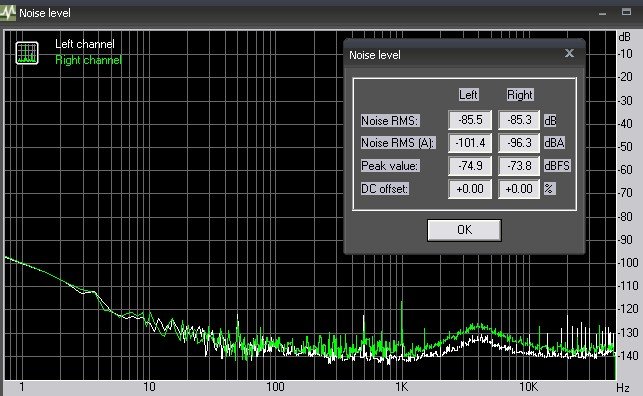Click the Hz unit label on the axis
Image resolution: width=643 pixels, height=396 pixels.
(x=622, y=387)
